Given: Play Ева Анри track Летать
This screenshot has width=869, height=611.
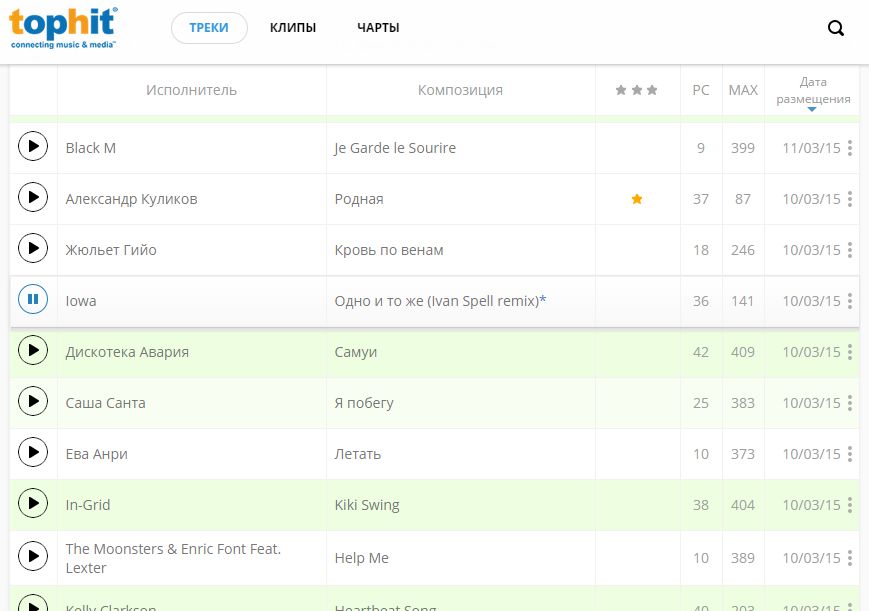Looking at the screenshot, I should point(33,453).
